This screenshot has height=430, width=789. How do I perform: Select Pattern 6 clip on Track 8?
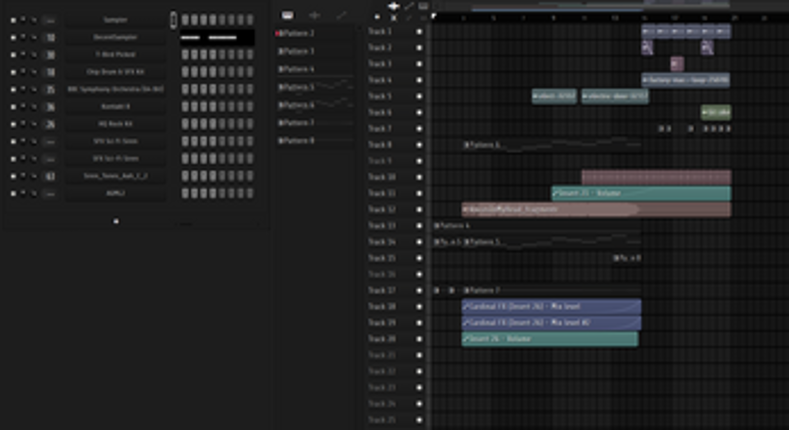tap(551, 145)
